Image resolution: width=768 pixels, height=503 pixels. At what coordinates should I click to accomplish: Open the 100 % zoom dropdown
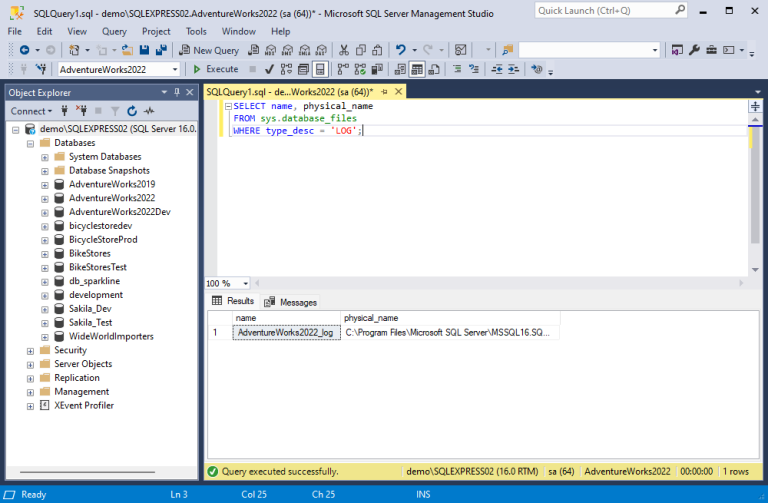[245, 284]
